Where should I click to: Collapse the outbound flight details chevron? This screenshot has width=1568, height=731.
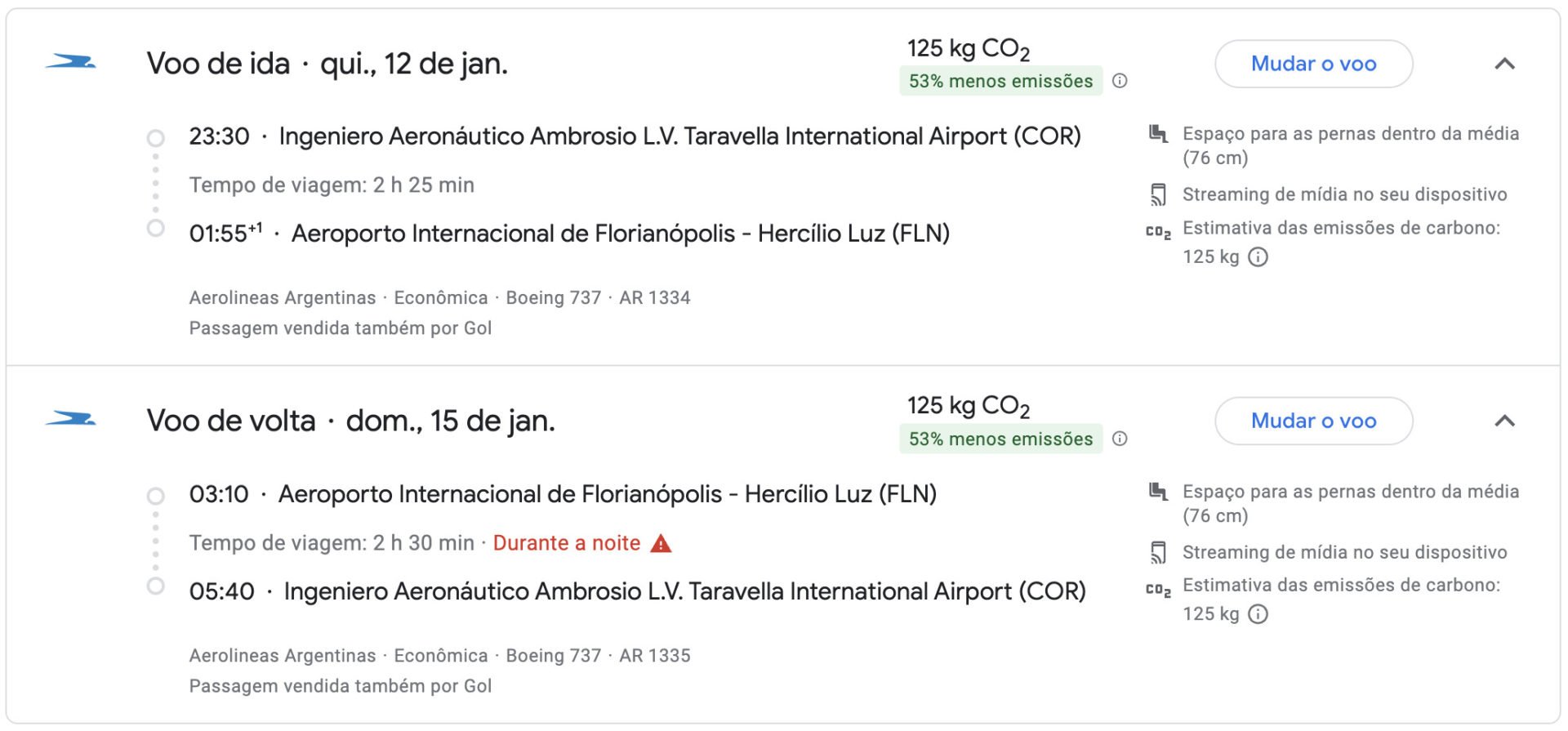coord(1504,64)
